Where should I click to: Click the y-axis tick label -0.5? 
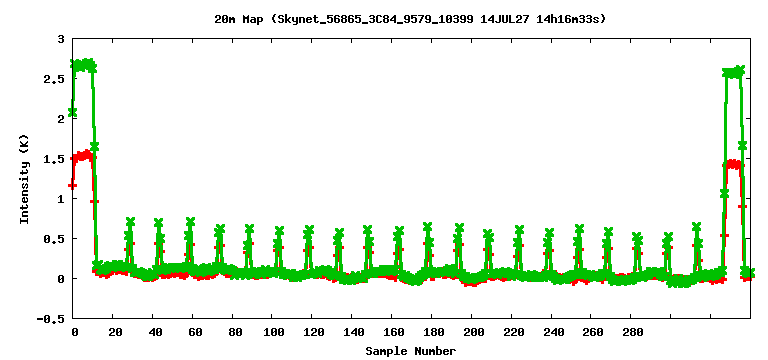(55, 318)
